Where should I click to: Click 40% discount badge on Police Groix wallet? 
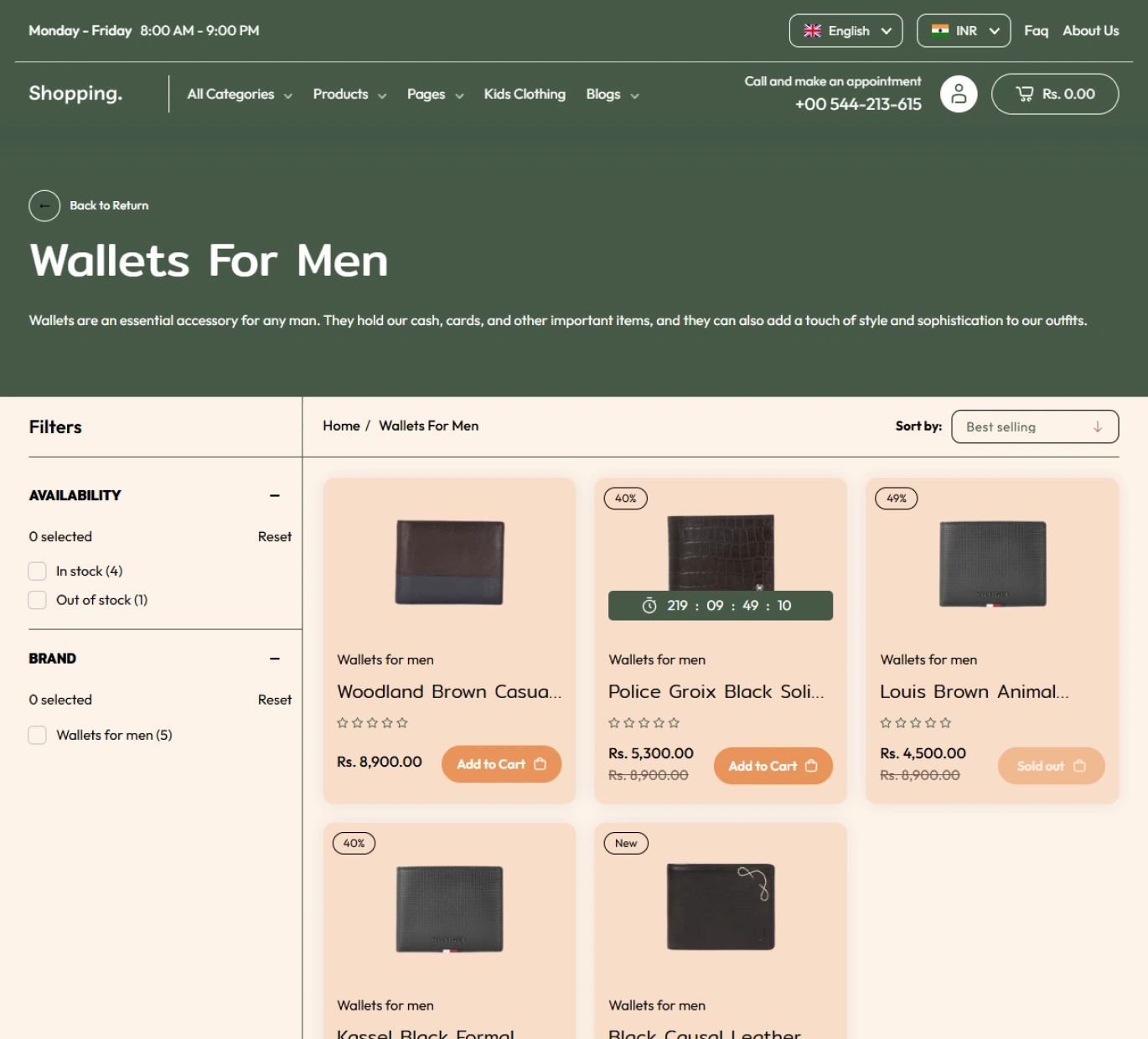tap(625, 499)
